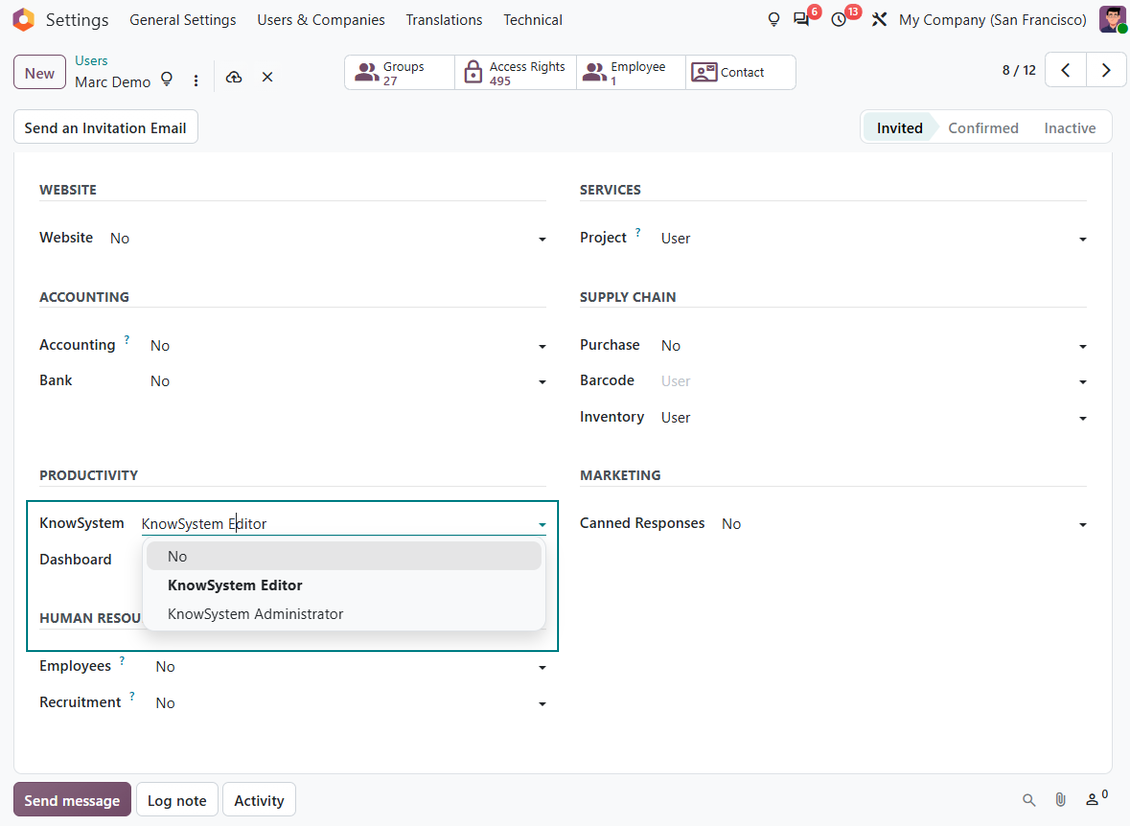The height and width of the screenshot is (826, 1130).
Task: Click the 8 / 12 pager counter
Action: click(1018, 71)
